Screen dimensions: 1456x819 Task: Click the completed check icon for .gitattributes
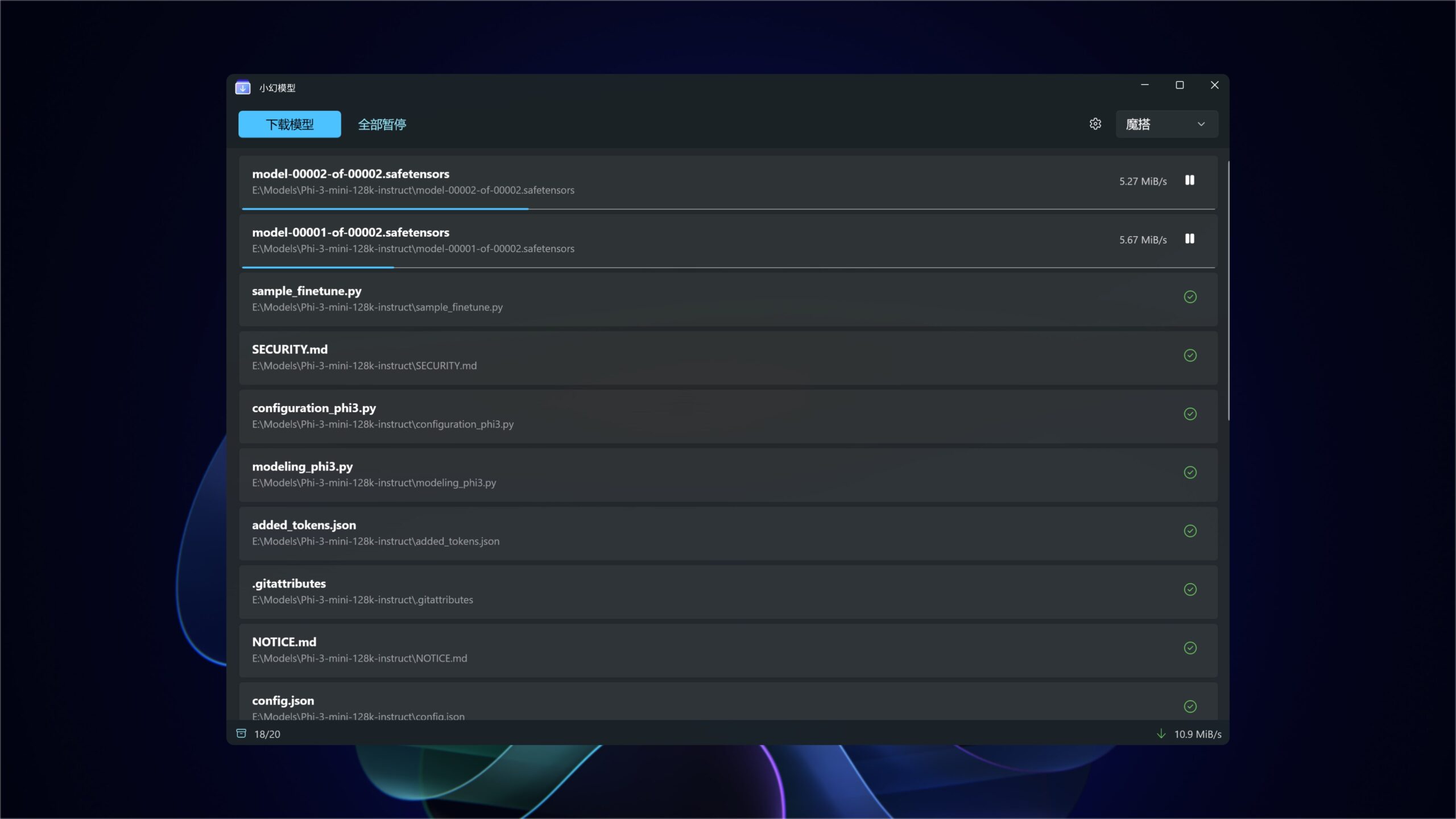[1190, 590]
